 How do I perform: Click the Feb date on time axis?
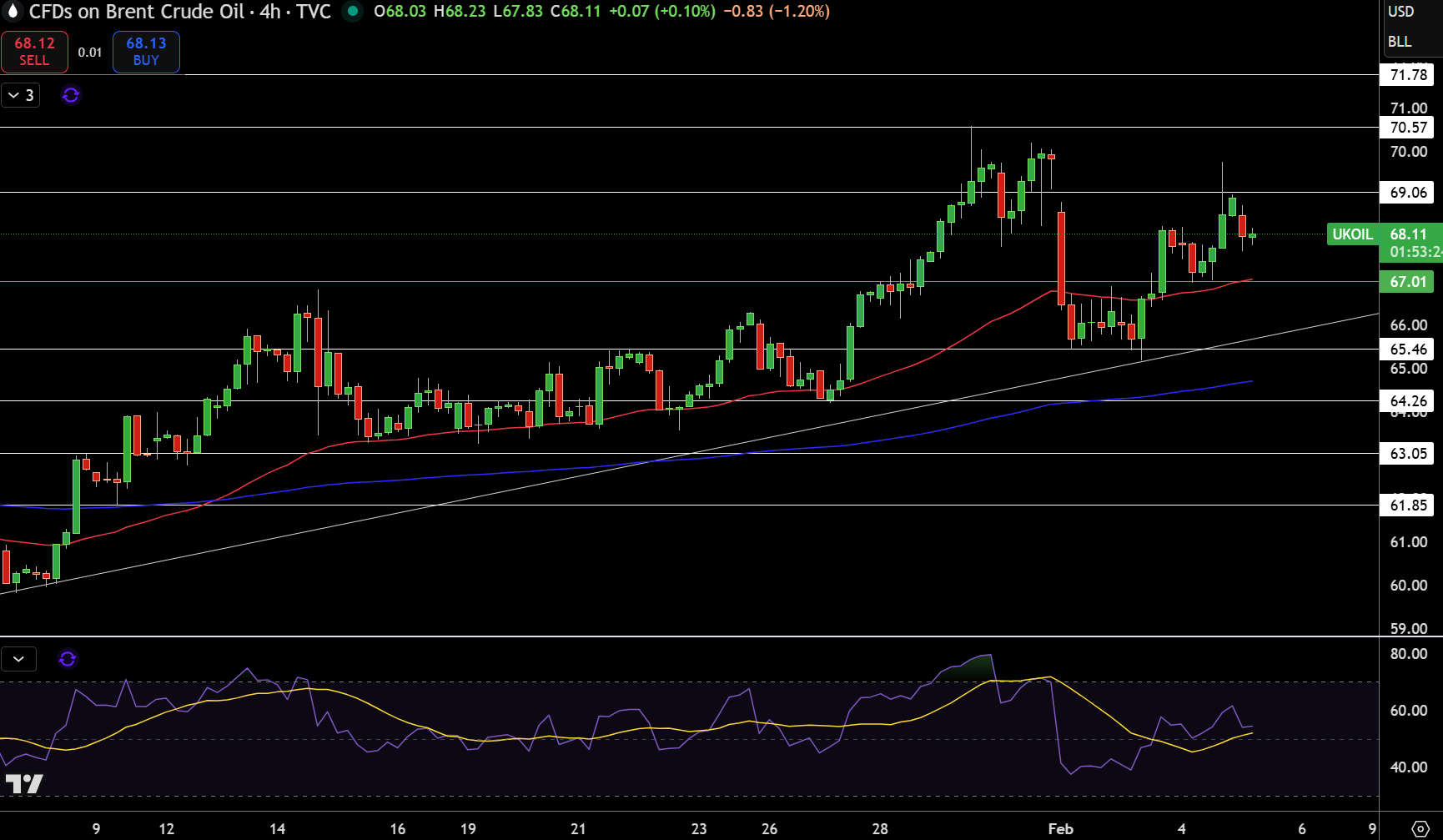pos(1060,828)
